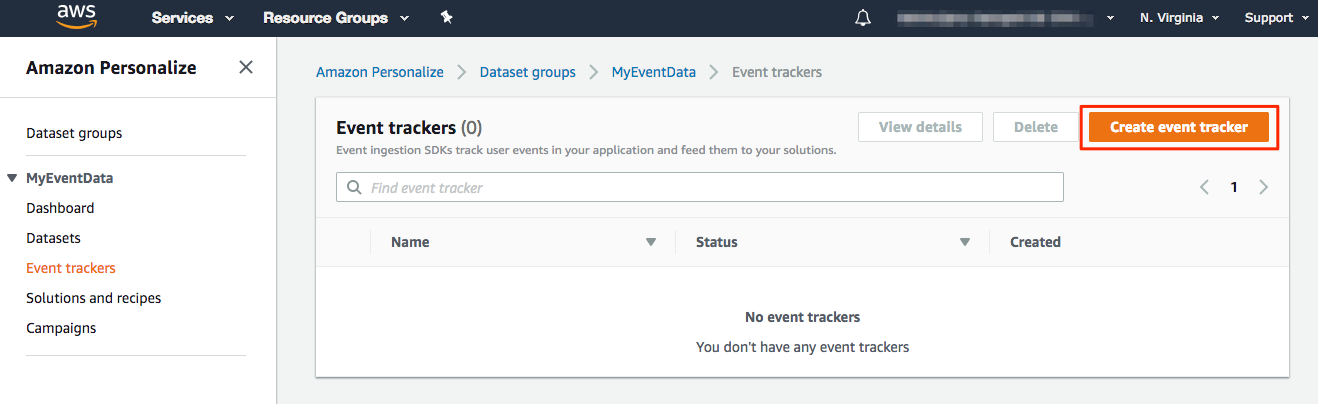
Task: Click the MyEventData breadcrumb link
Action: tap(653, 72)
